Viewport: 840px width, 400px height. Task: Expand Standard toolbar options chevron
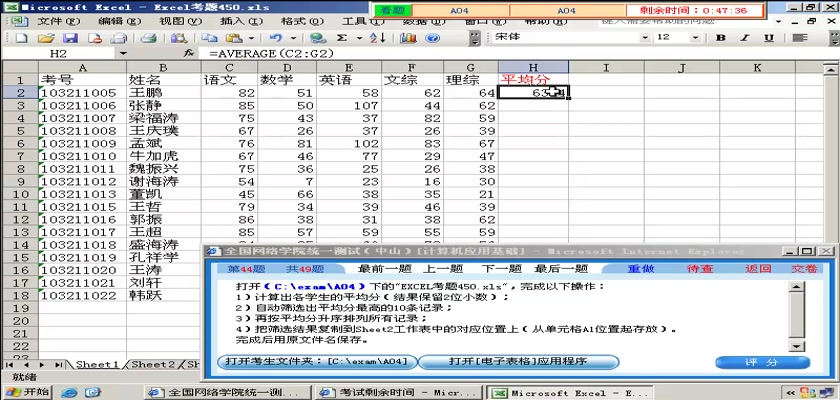point(475,38)
